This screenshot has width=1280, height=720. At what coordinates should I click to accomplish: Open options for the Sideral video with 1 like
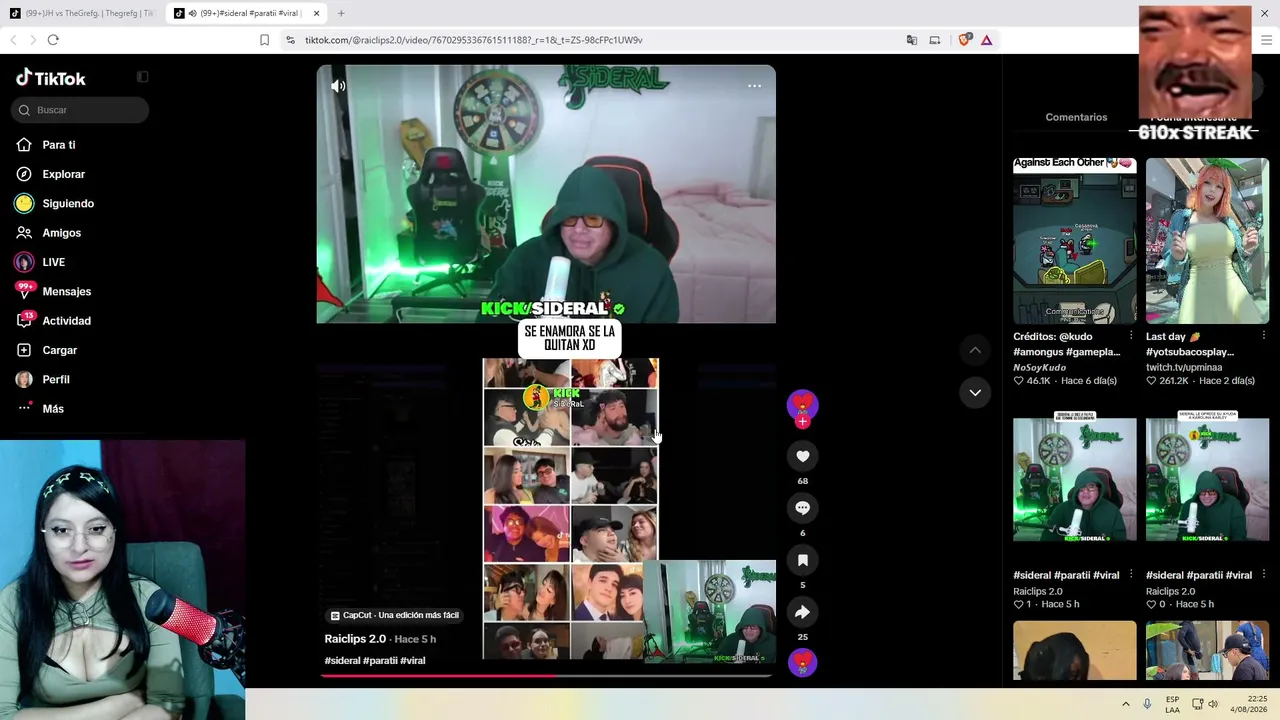pyautogui.click(x=1131, y=575)
